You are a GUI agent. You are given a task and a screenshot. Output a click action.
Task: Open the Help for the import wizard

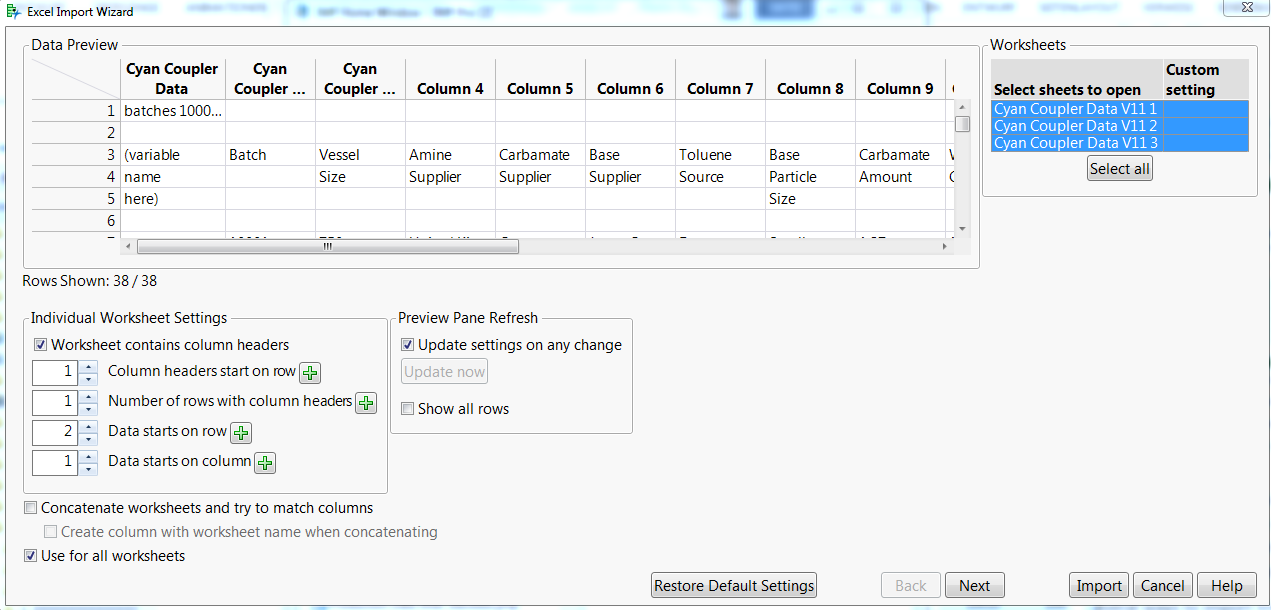click(x=1227, y=585)
